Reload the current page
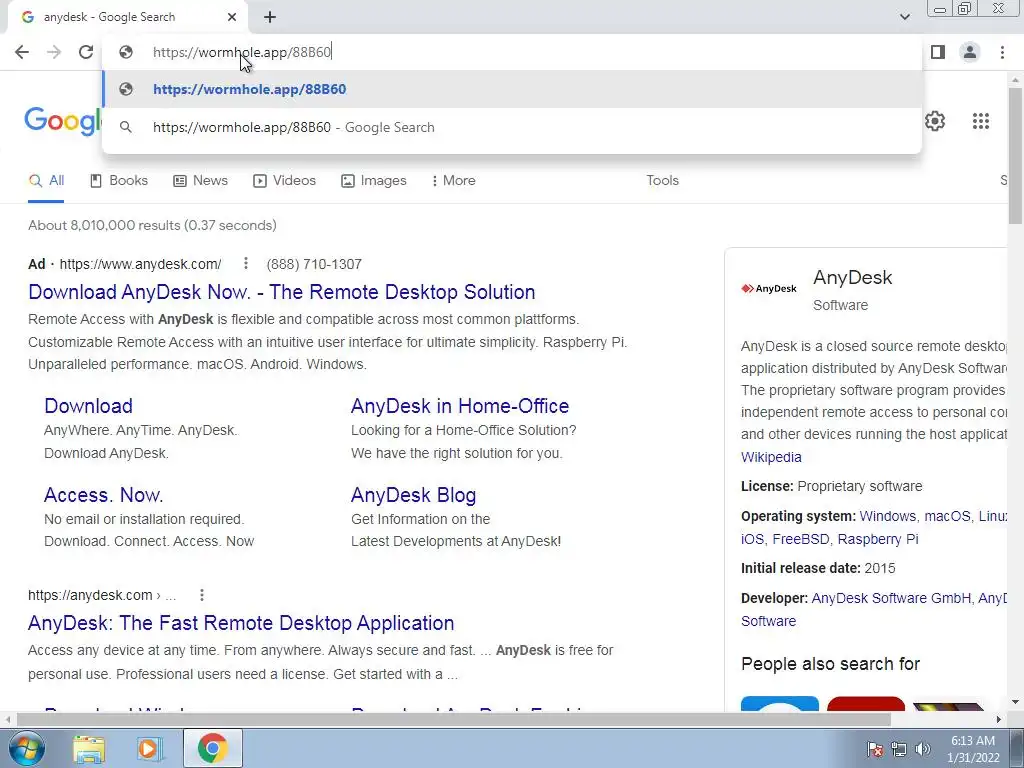 click(86, 52)
